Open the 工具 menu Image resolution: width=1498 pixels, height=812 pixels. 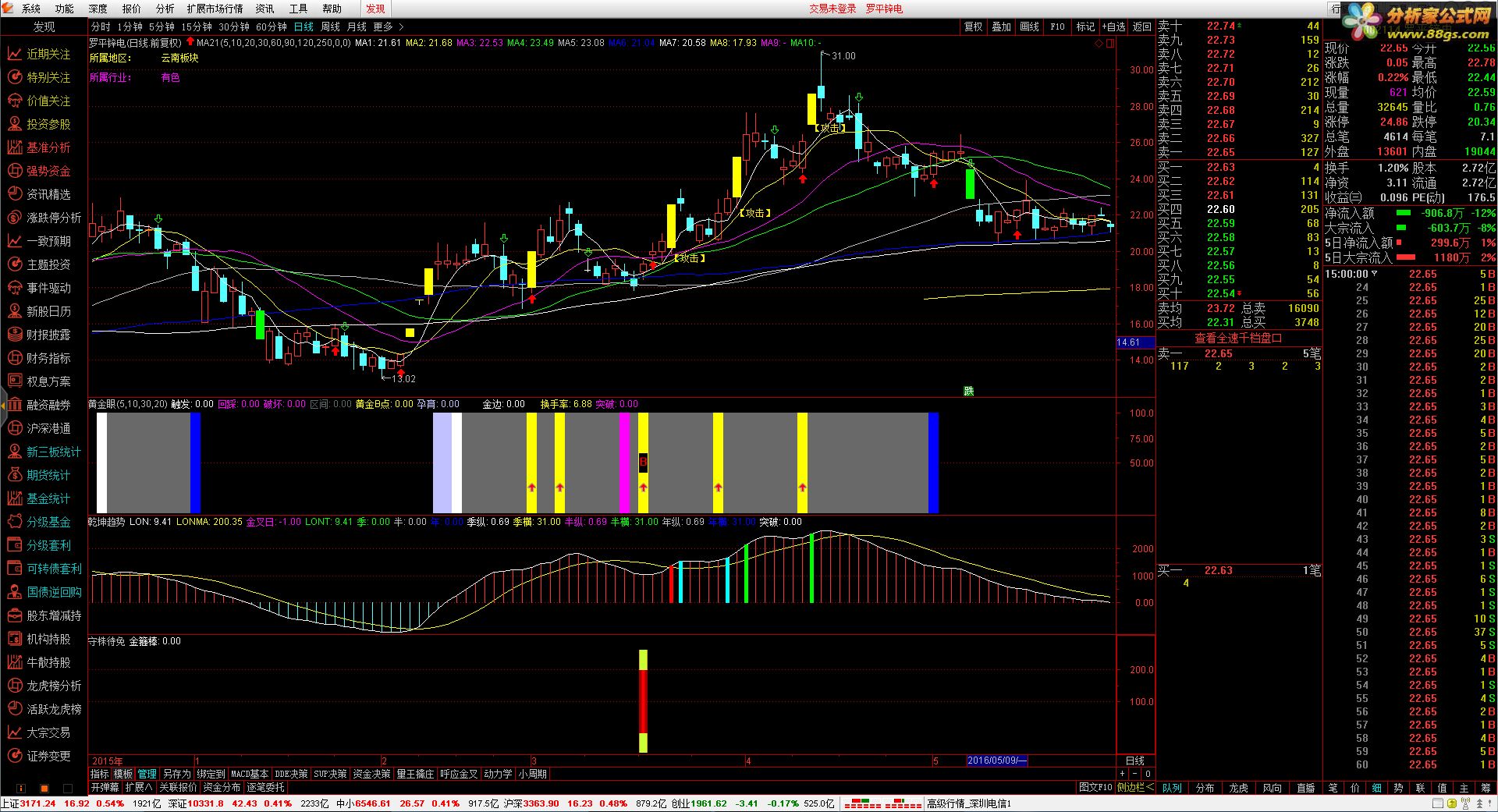point(299,9)
